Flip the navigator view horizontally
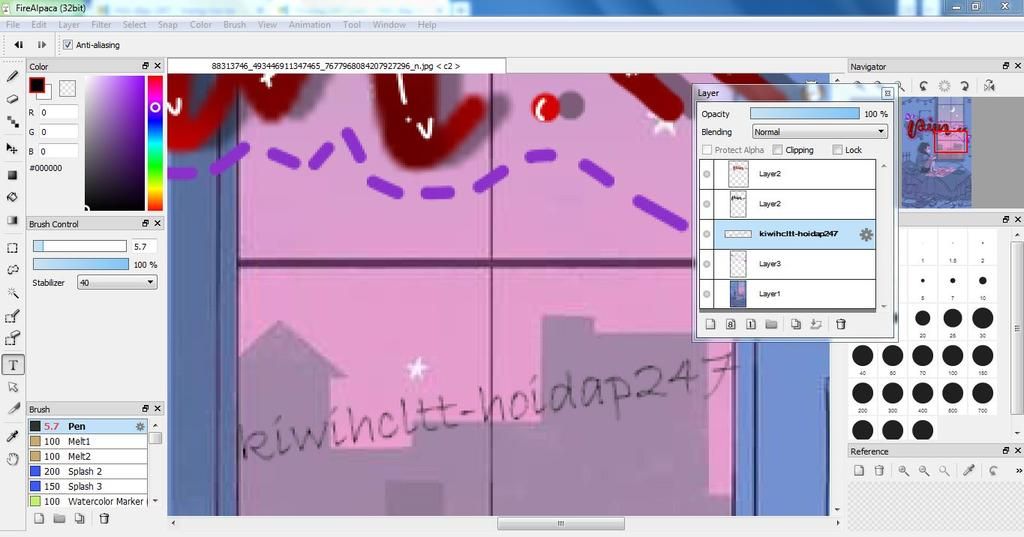The height and width of the screenshot is (537, 1024). 989,86
